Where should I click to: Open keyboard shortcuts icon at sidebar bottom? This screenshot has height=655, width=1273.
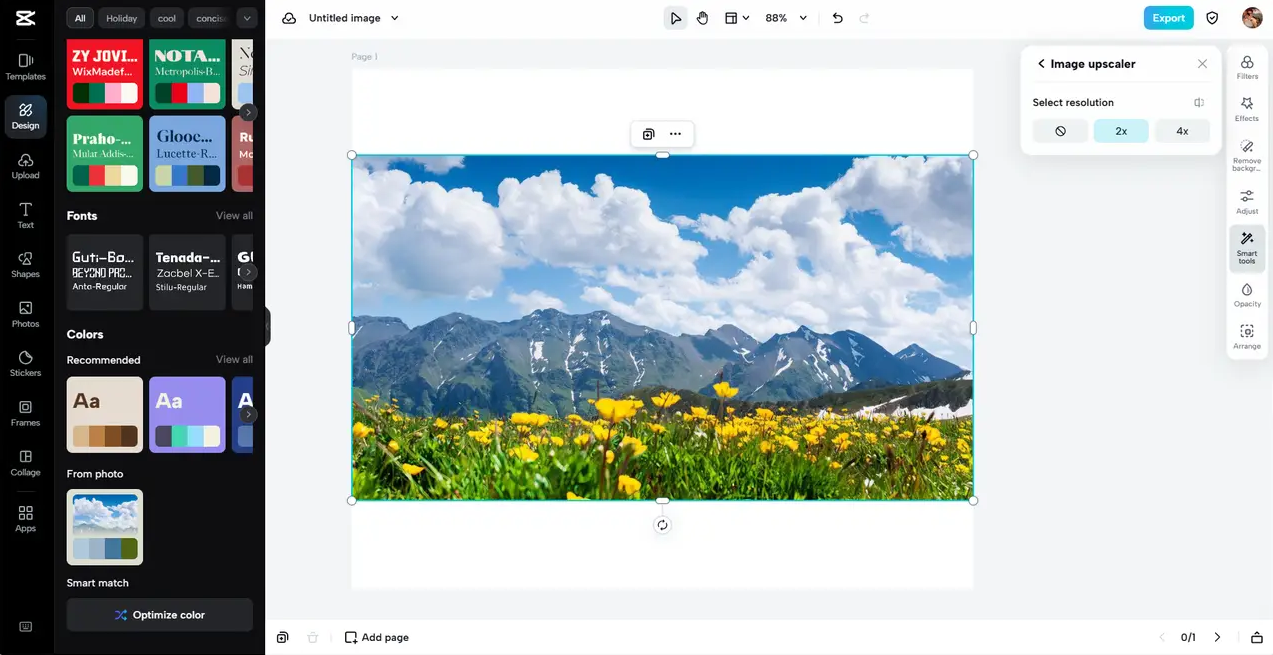[26, 627]
